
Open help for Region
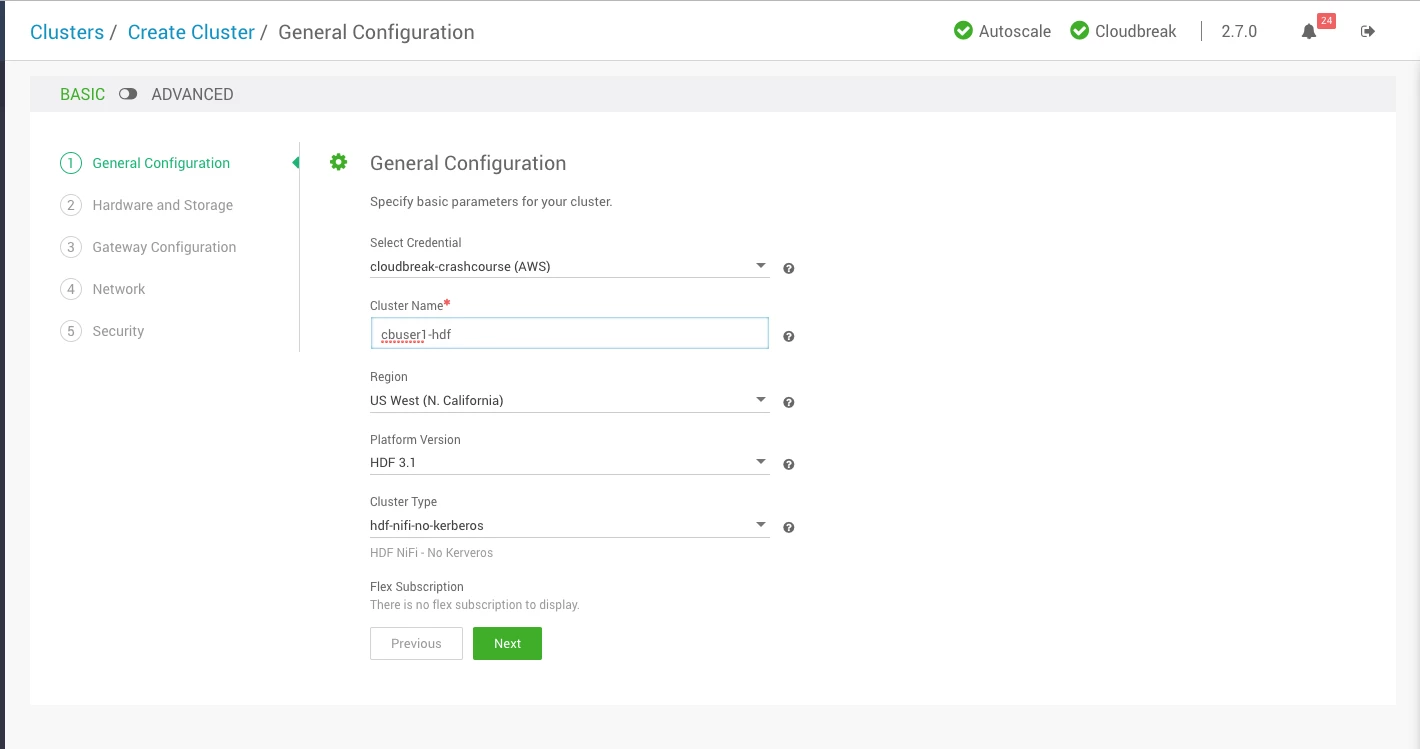[789, 403]
